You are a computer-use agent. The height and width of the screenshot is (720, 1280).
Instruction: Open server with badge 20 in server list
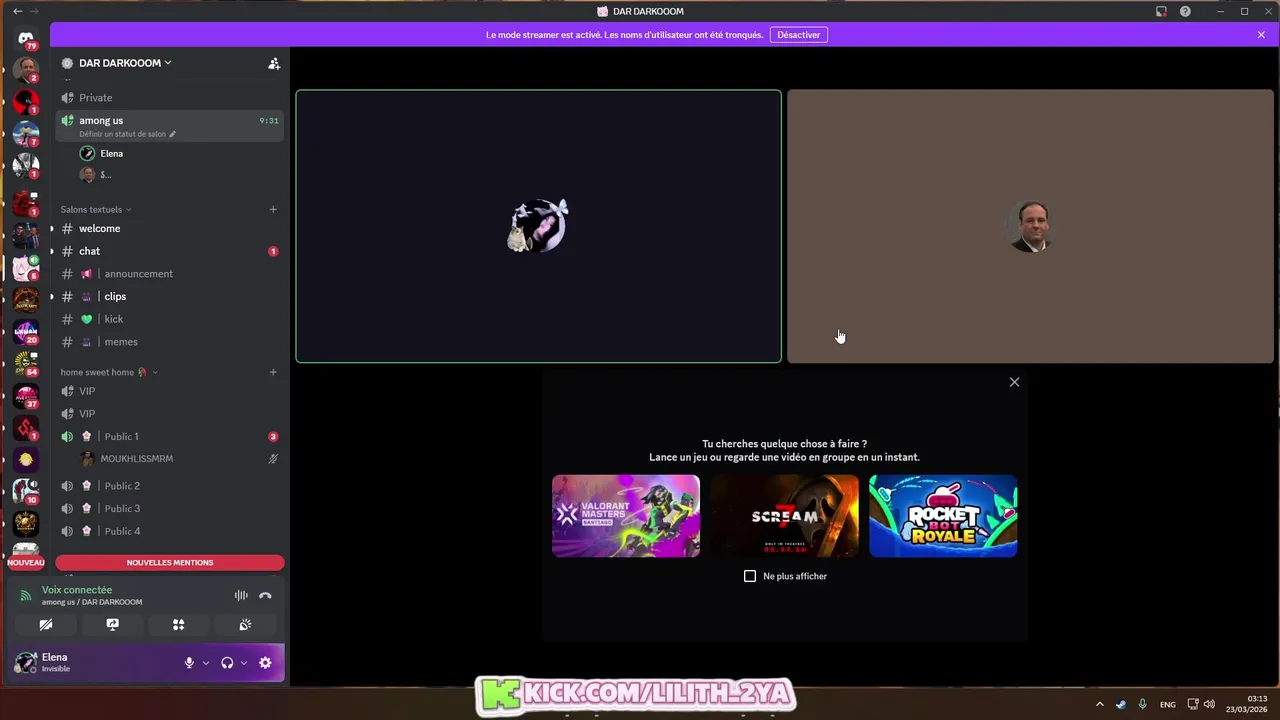pyautogui.click(x=26, y=331)
